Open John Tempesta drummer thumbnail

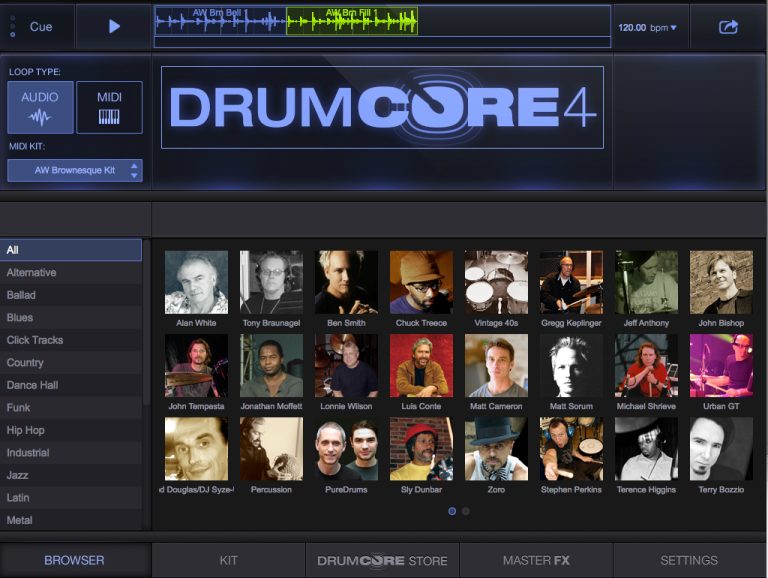point(196,365)
